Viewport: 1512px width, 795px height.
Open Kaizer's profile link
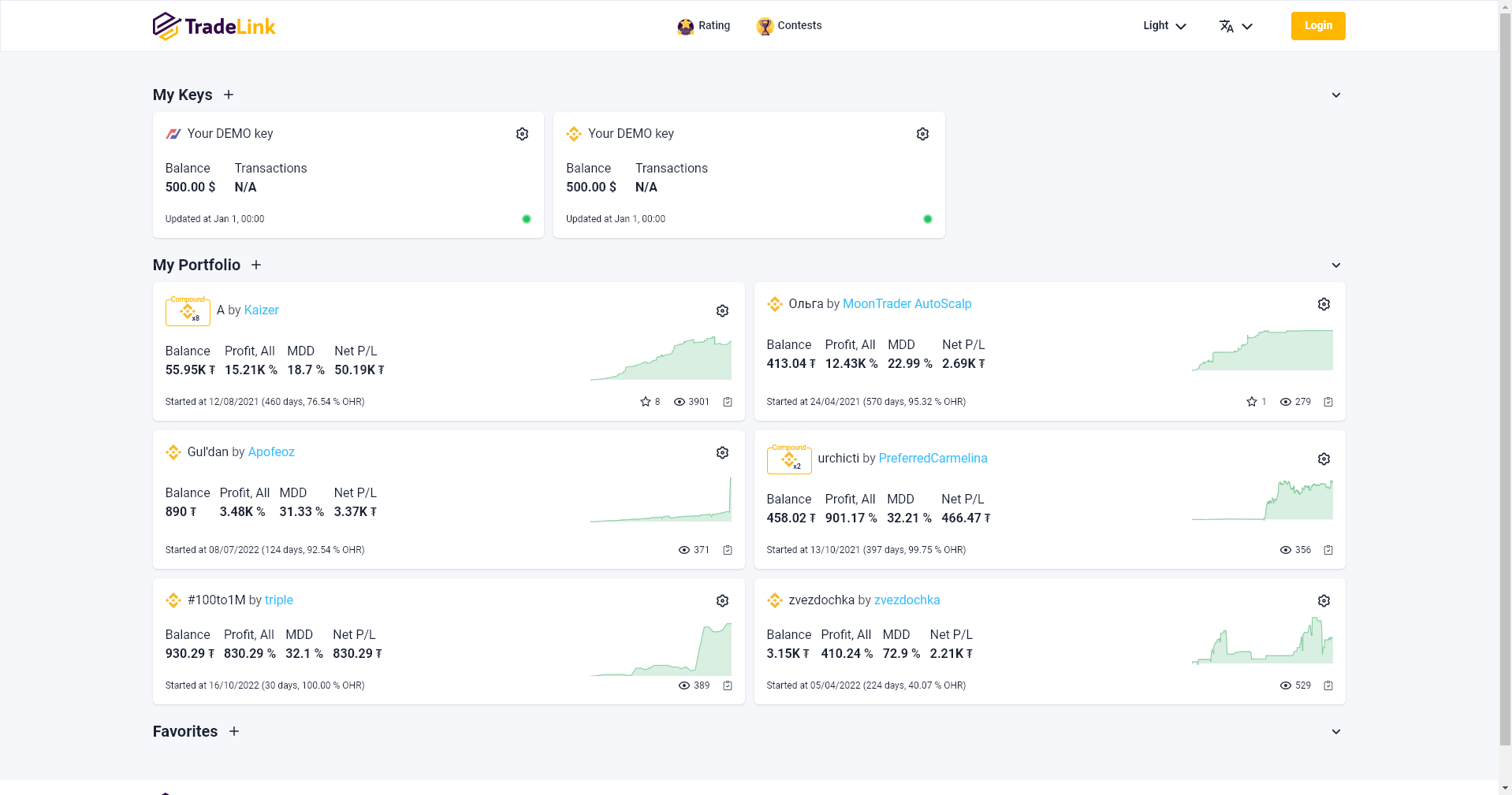261,310
